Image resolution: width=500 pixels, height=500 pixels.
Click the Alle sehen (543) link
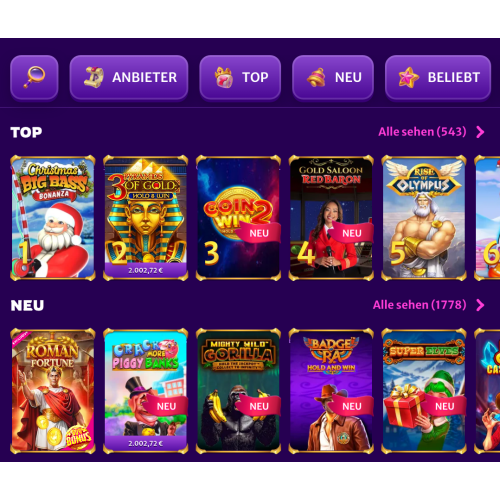click(x=422, y=132)
